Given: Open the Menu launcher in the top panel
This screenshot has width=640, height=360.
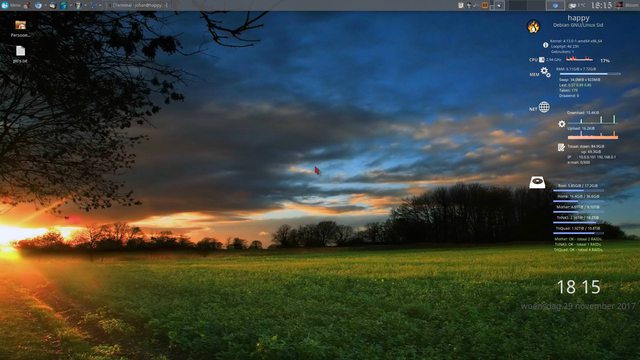Looking at the screenshot, I should [11, 5].
